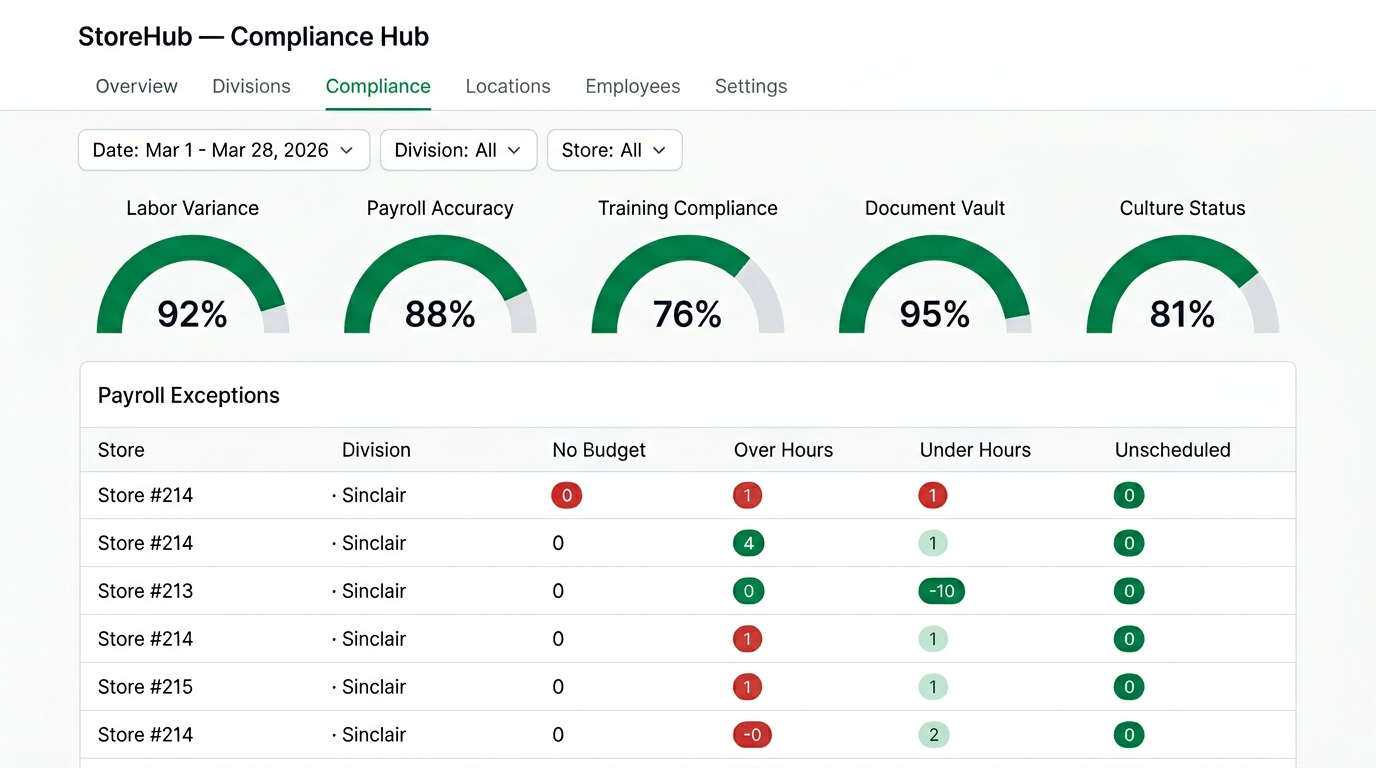Click the Over Hours column header
The width and height of the screenshot is (1376, 768).
tap(783, 450)
